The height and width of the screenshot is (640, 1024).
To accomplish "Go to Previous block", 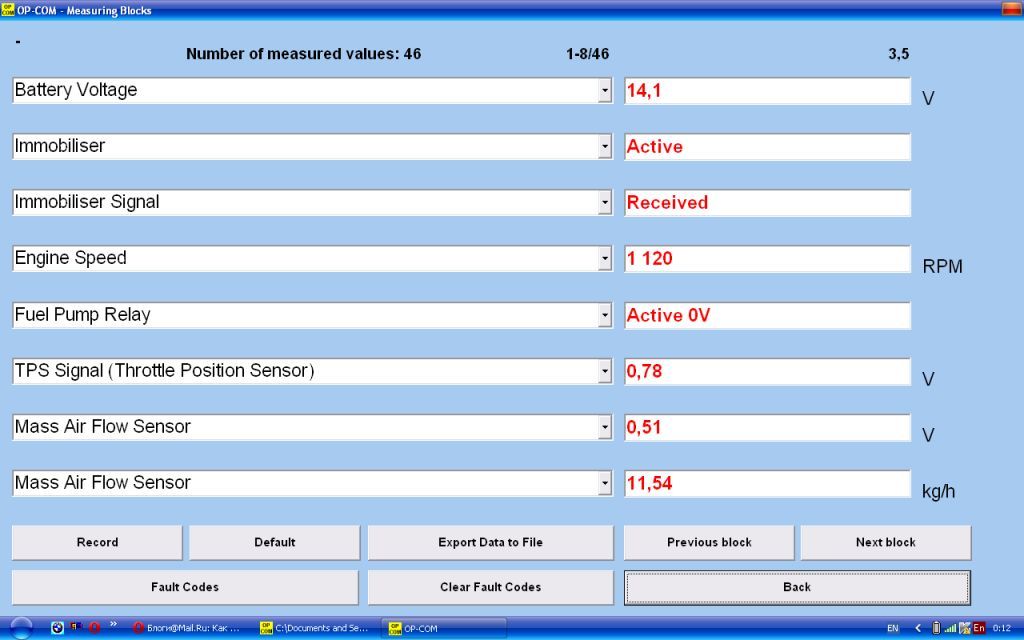I will tap(709, 543).
